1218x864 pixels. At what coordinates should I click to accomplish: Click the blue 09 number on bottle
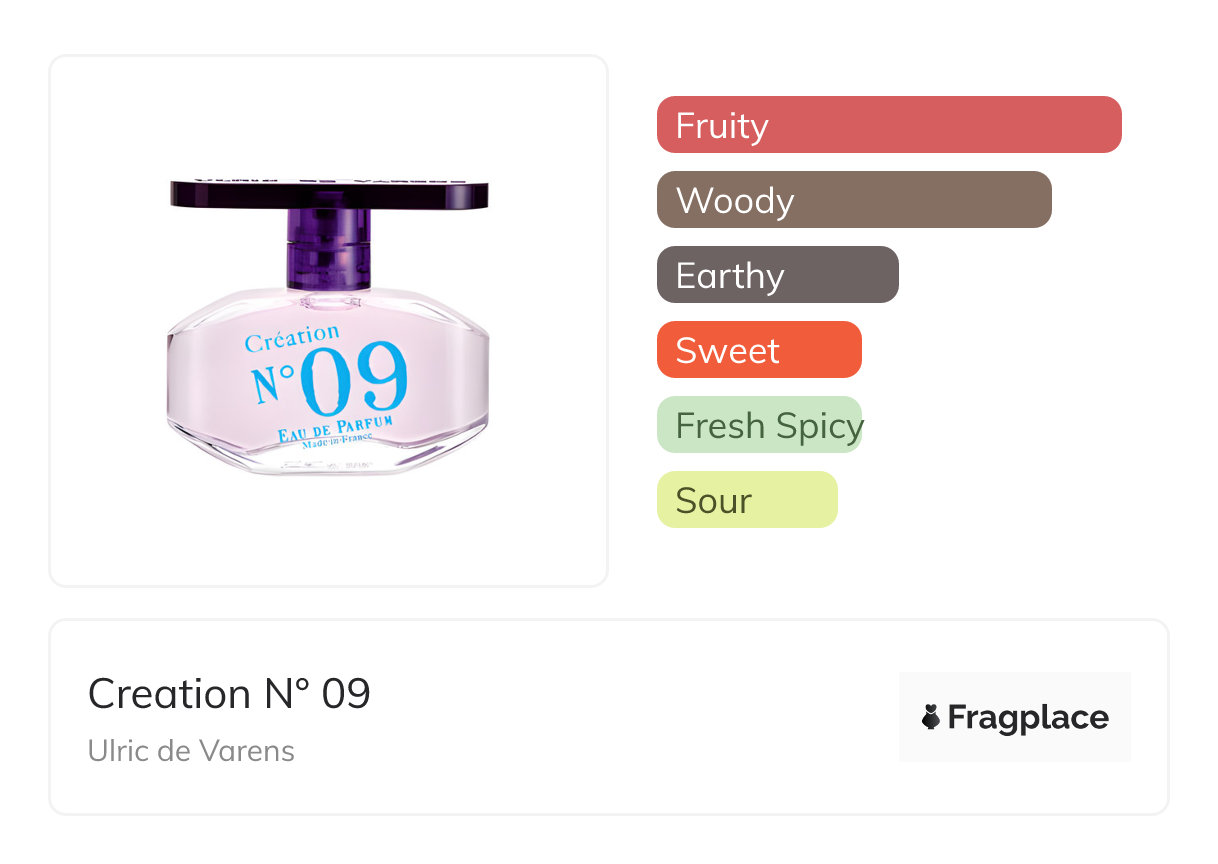coord(354,379)
